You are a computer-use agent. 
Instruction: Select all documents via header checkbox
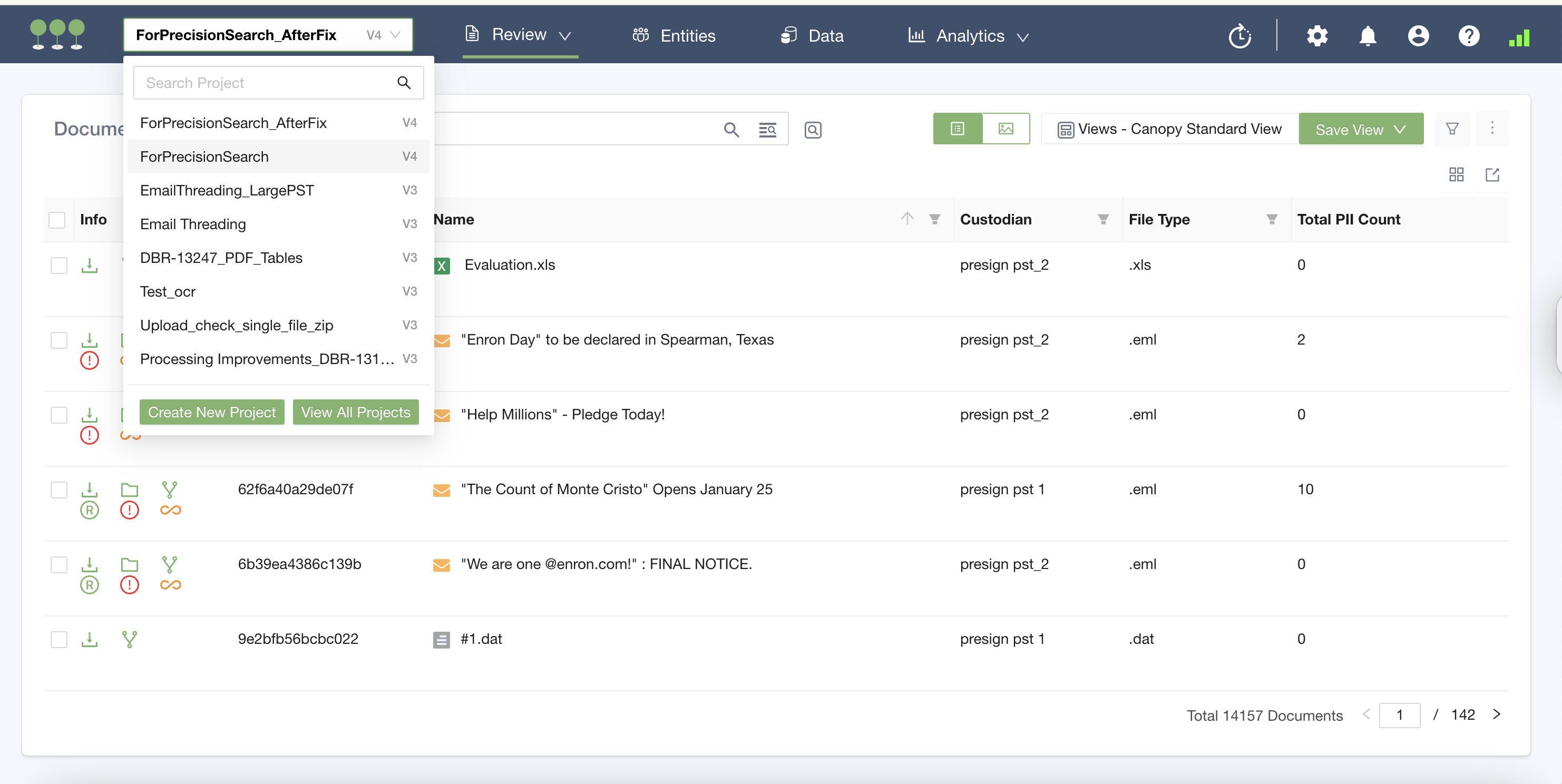[57, 220]
